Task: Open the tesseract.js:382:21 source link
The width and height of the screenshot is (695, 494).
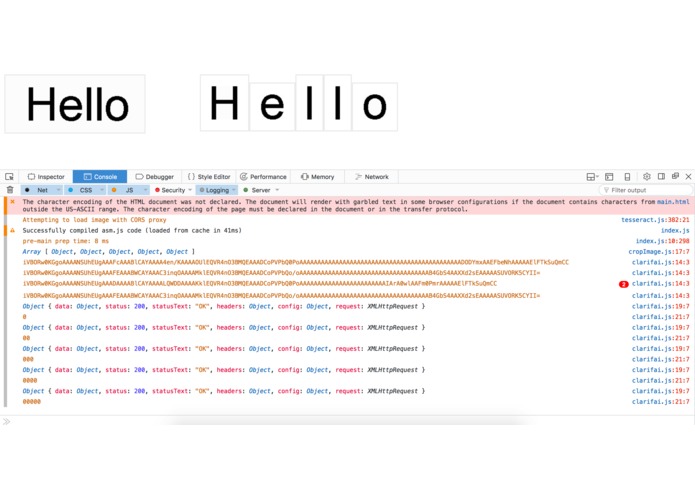Action: tap(655, 220)
